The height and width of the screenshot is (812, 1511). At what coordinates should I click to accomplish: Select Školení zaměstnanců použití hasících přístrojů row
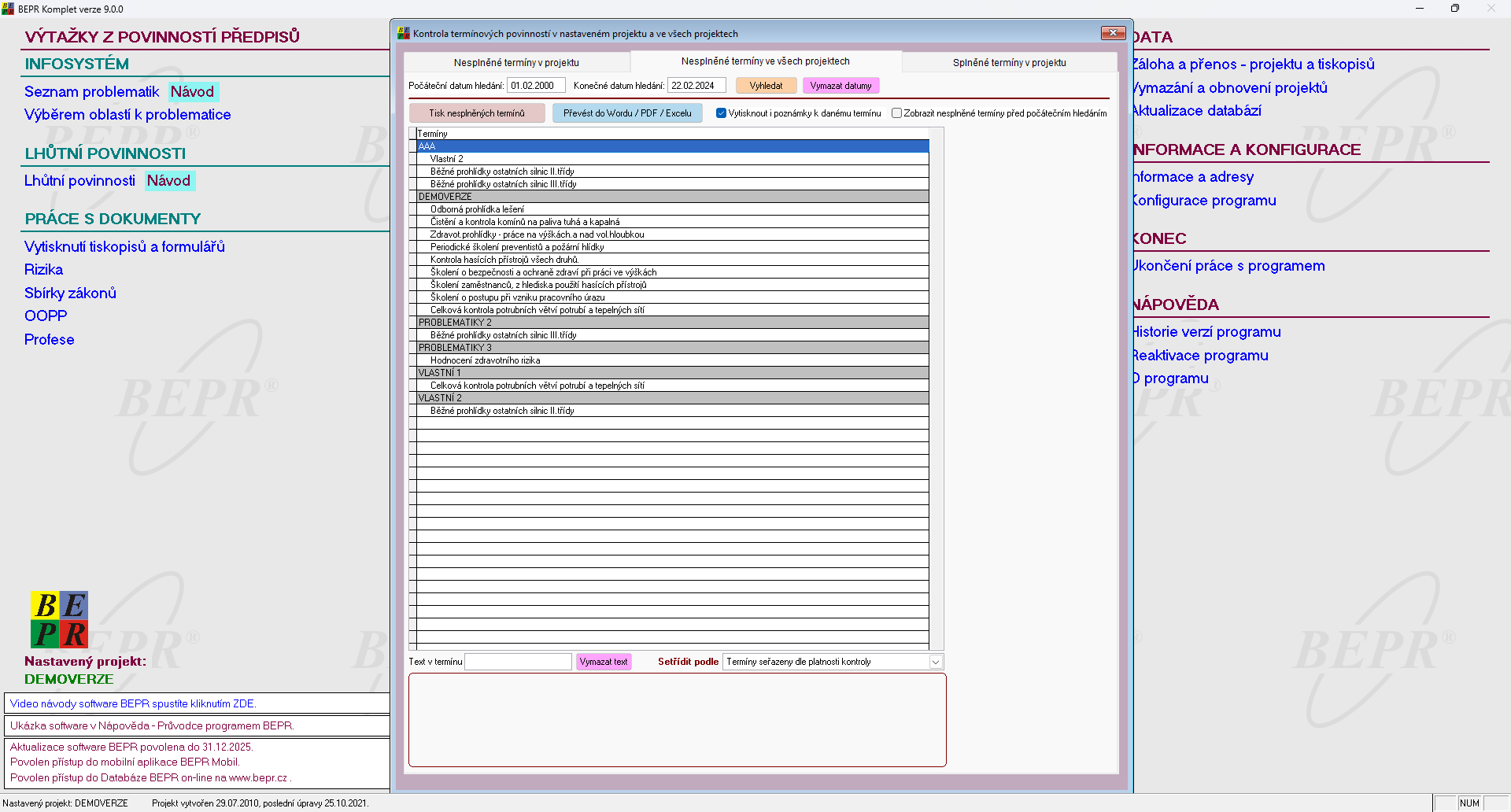coord(673,285)
